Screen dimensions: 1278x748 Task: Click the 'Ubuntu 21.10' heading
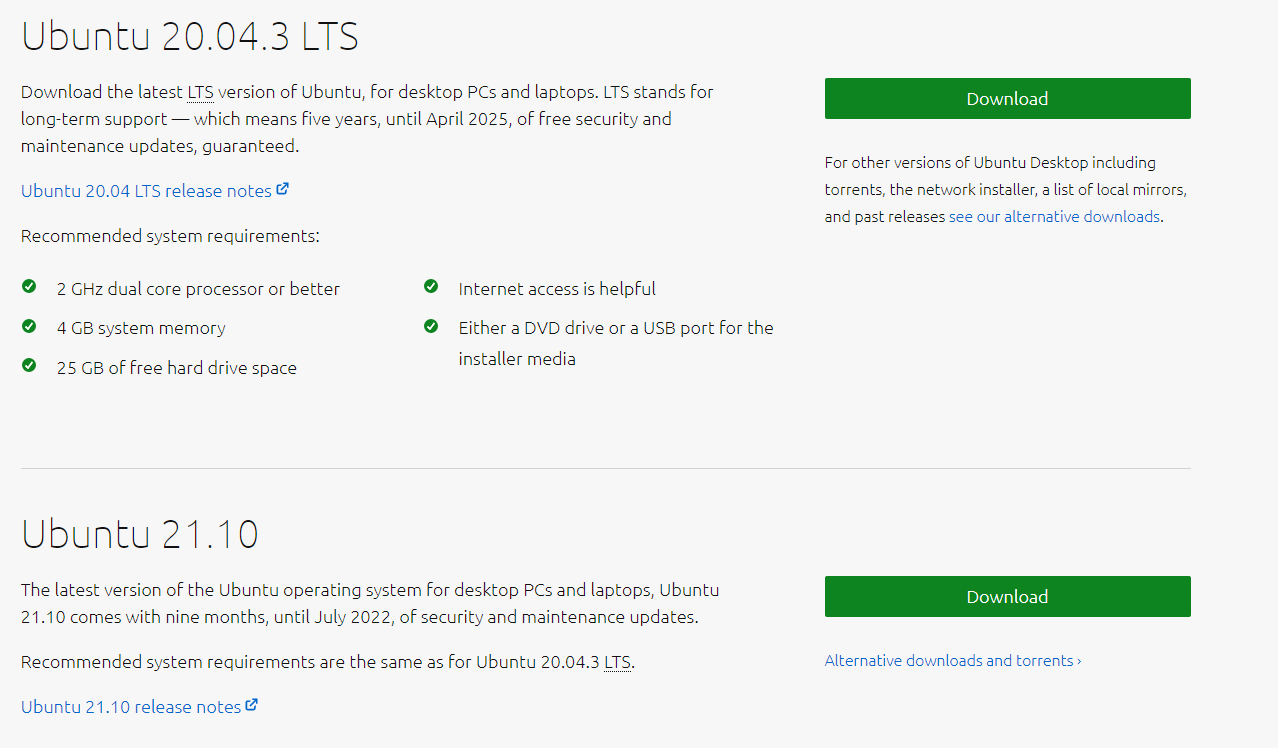tap(140, 534)
